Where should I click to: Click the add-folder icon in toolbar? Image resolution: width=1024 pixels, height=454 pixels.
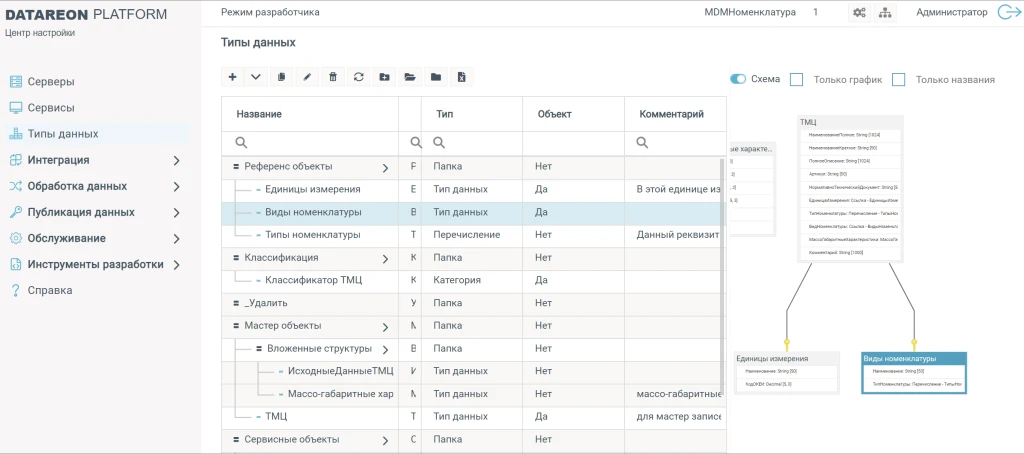384,77
